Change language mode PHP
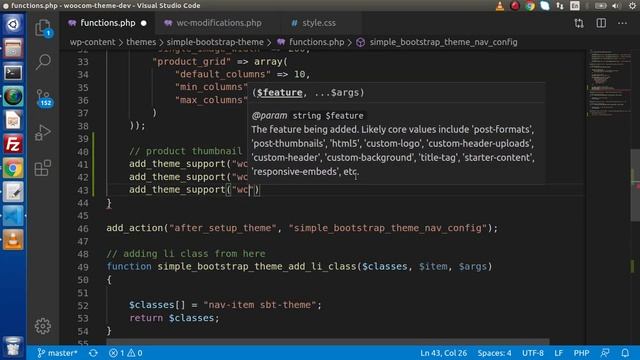 (x=581, y=353)
